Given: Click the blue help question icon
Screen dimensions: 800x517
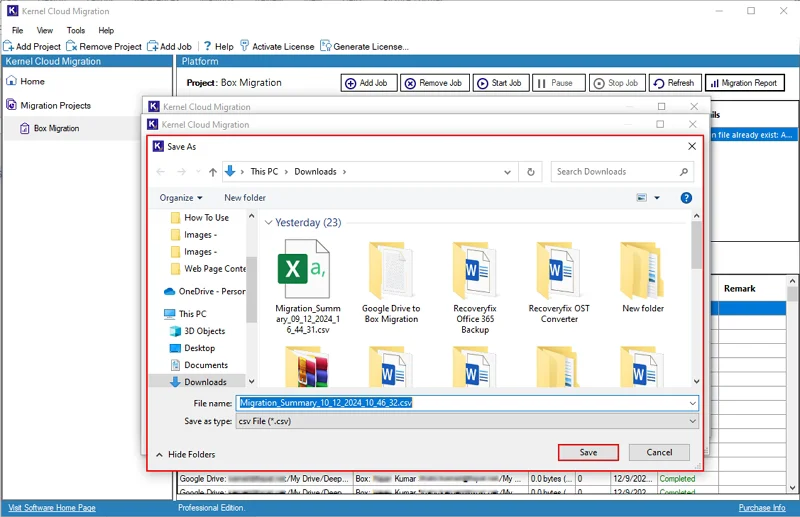Looking at the screenshot, I should click(686, 198).
